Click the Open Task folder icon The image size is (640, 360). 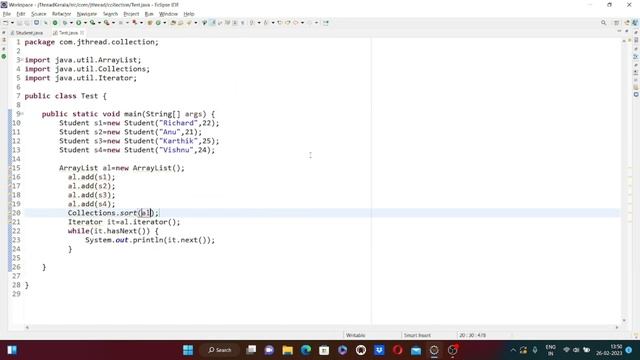click(180, 23)
